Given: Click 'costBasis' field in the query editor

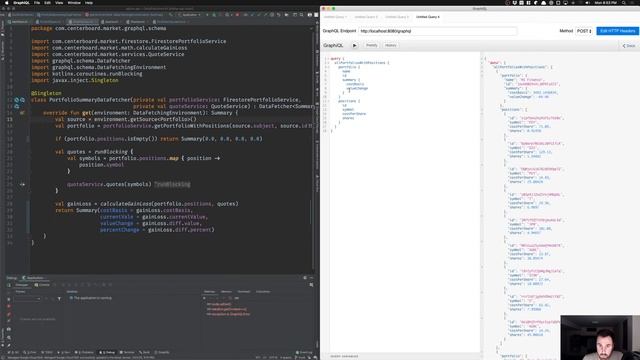Looking at the screenshot, I should point(355,84).
